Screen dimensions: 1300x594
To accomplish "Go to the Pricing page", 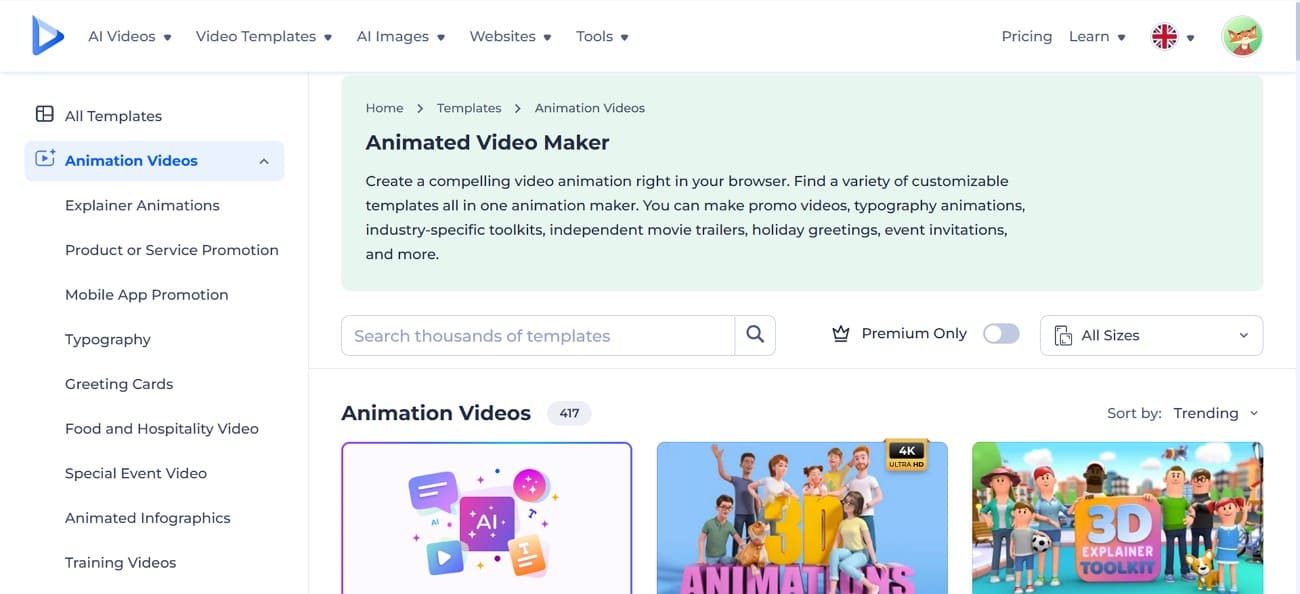I will click(1026, 36).
